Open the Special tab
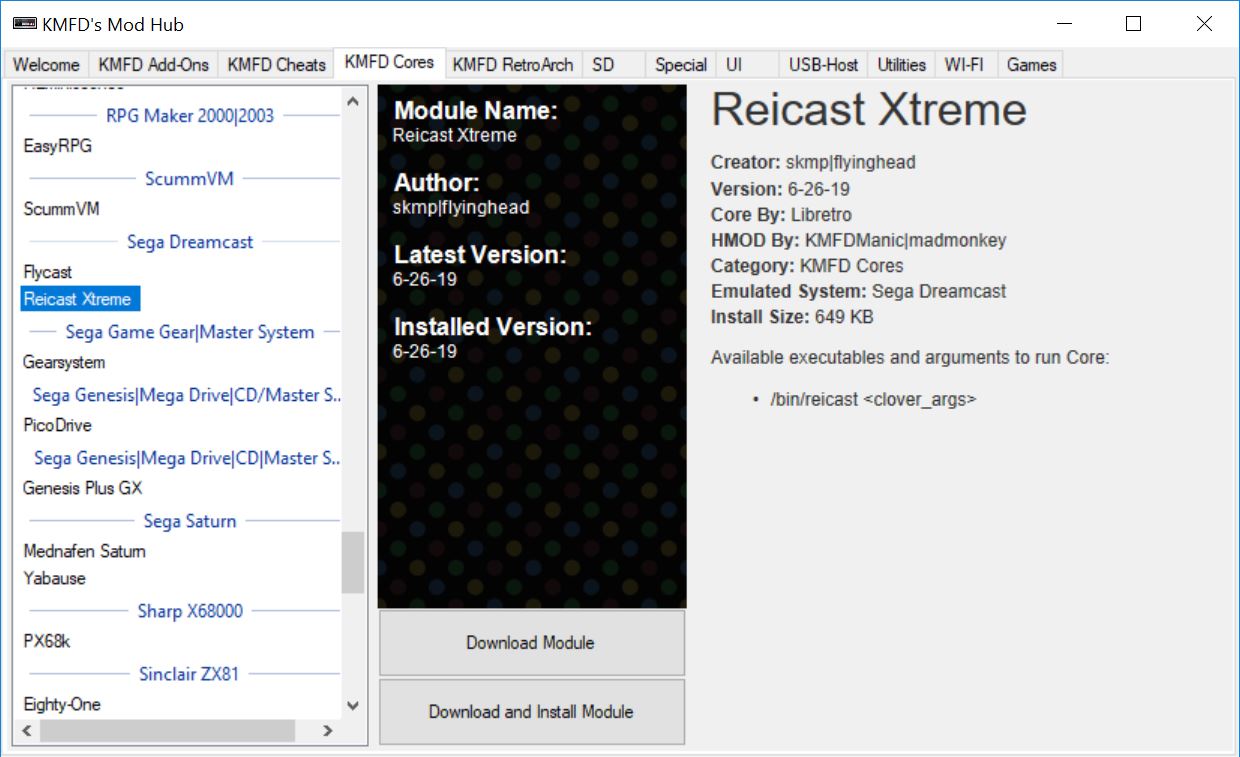This screenshot has width=1240, height=757. click(x=681, y=64)
